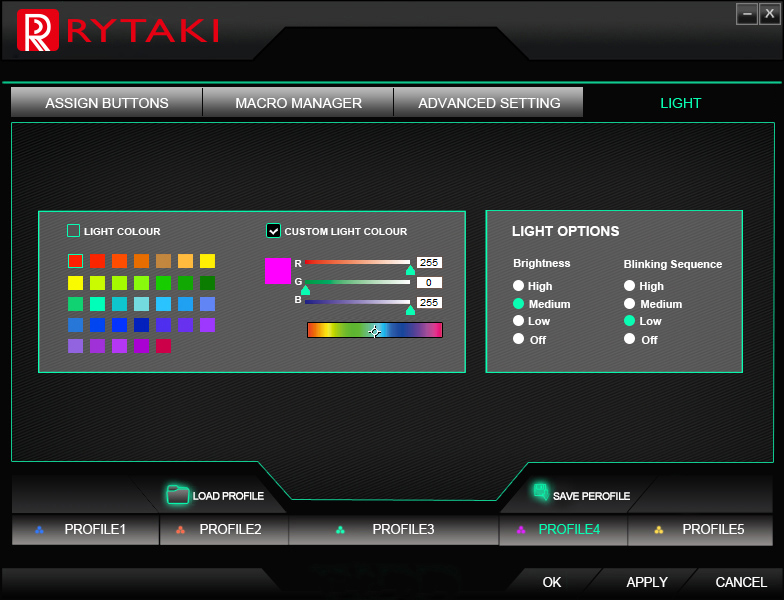Click the G value input field
The width and height of the screenshot is (784, 600).
click(429, 283)
